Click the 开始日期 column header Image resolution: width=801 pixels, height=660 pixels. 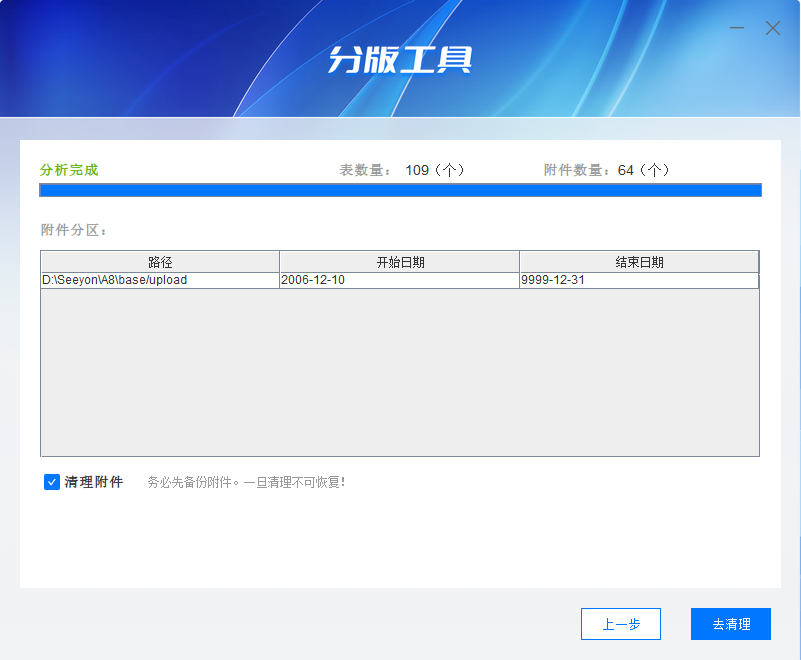400,262
